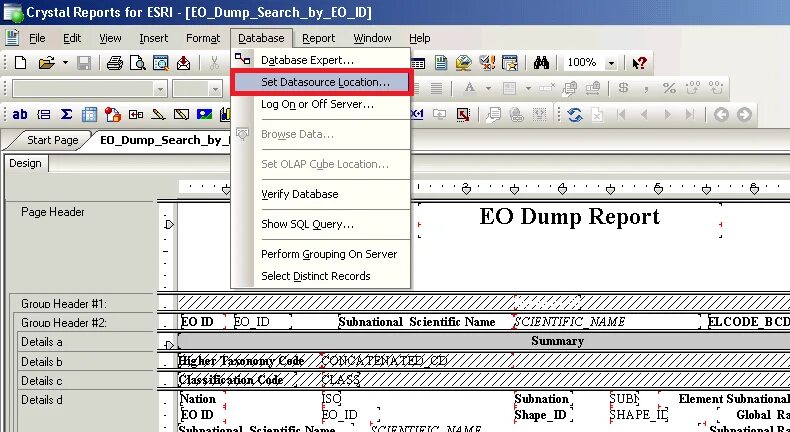The image size is (790, 432).
Task: Click the HTML Preview icon
Action: tap(161, 63)
